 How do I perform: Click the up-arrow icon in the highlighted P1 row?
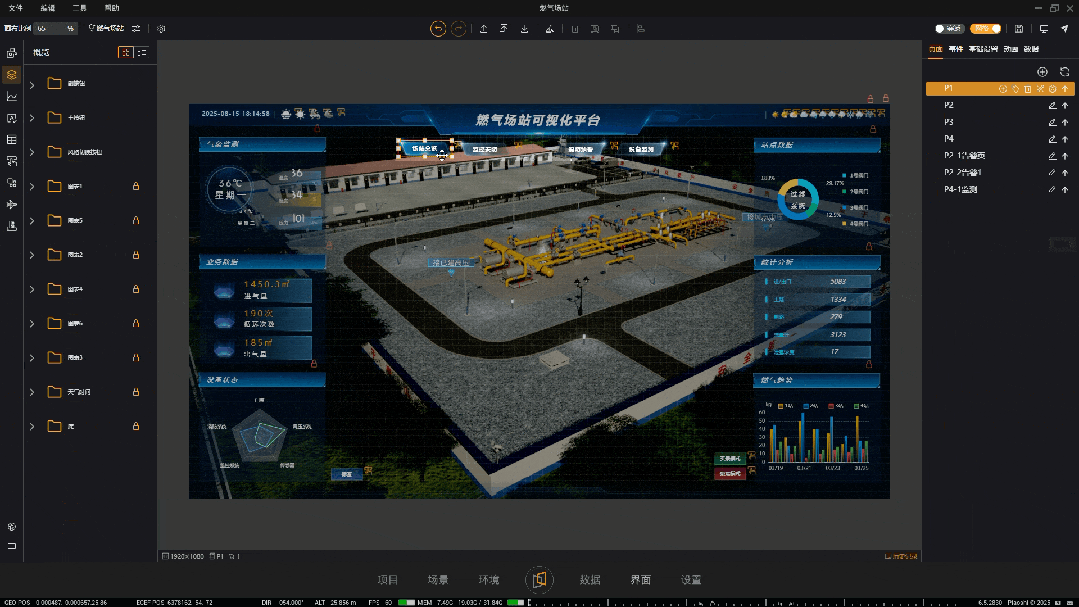[x=1065, y=89]
